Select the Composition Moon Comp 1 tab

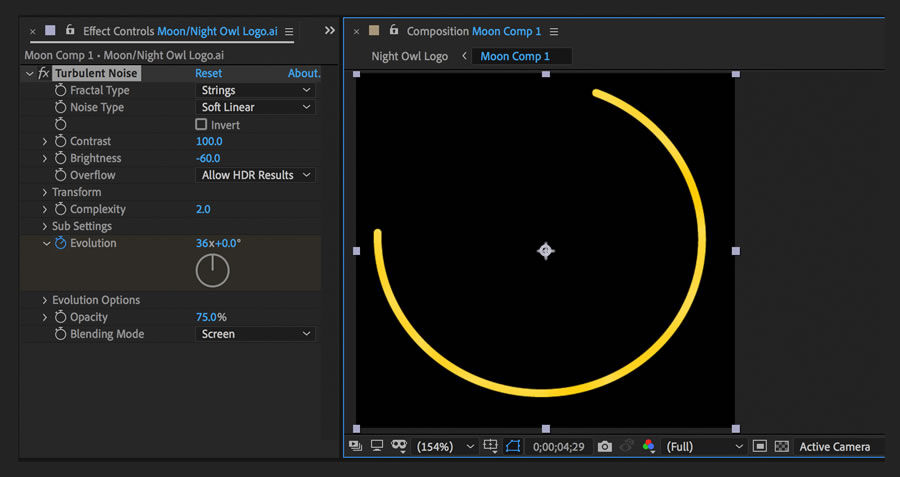(x=474, y=32)
